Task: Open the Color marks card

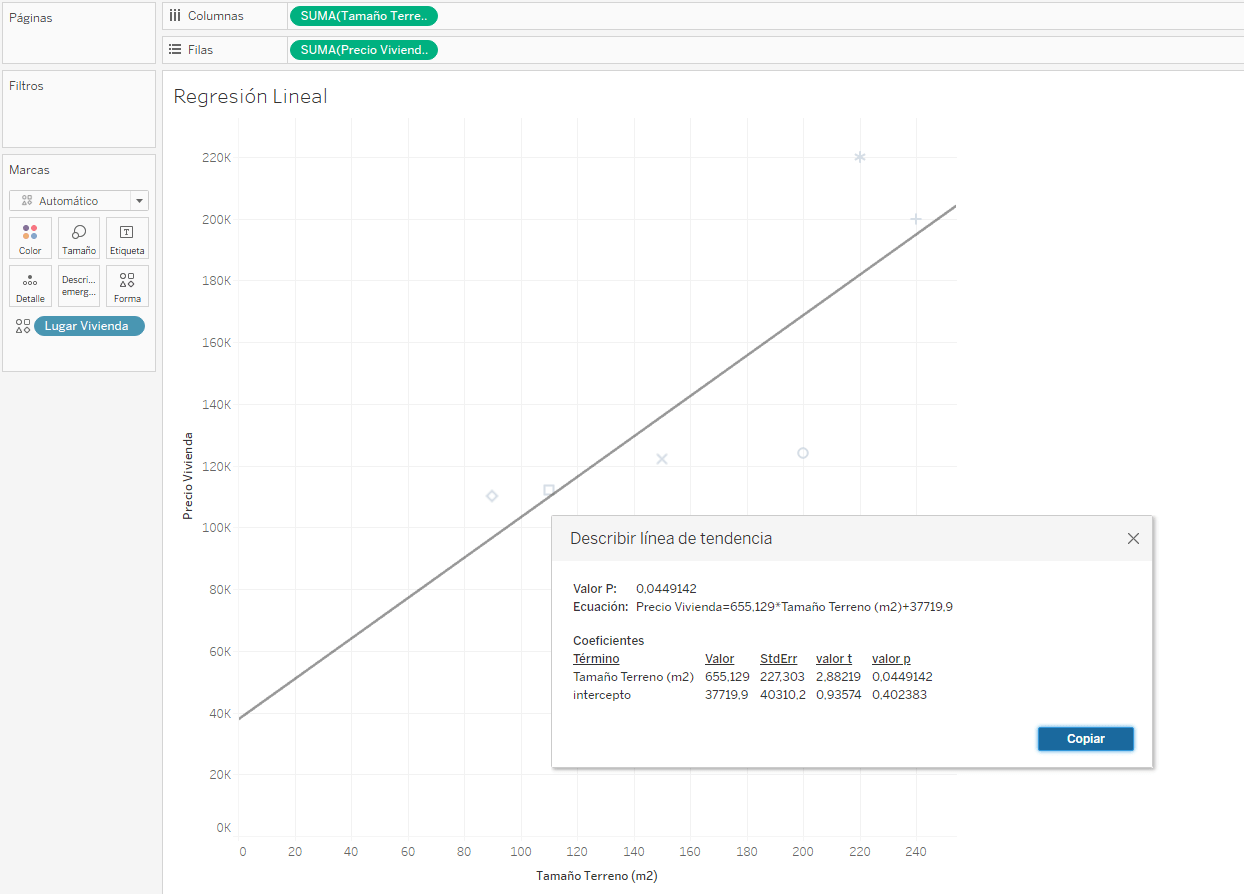Action: tap(30, 238)
